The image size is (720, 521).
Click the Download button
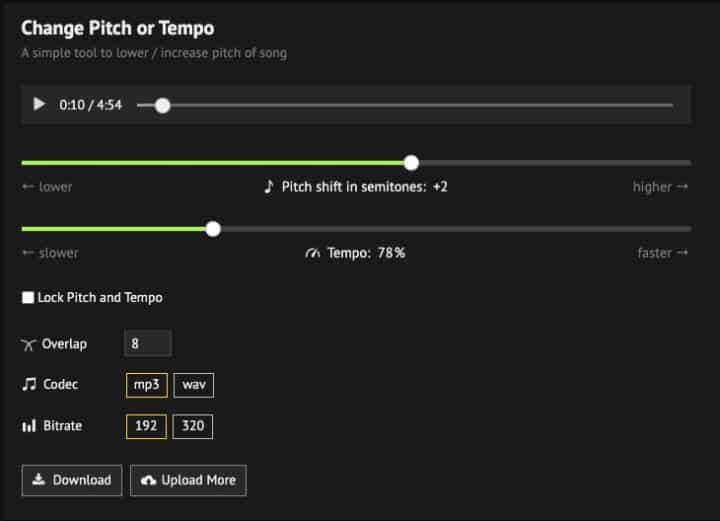72,480
